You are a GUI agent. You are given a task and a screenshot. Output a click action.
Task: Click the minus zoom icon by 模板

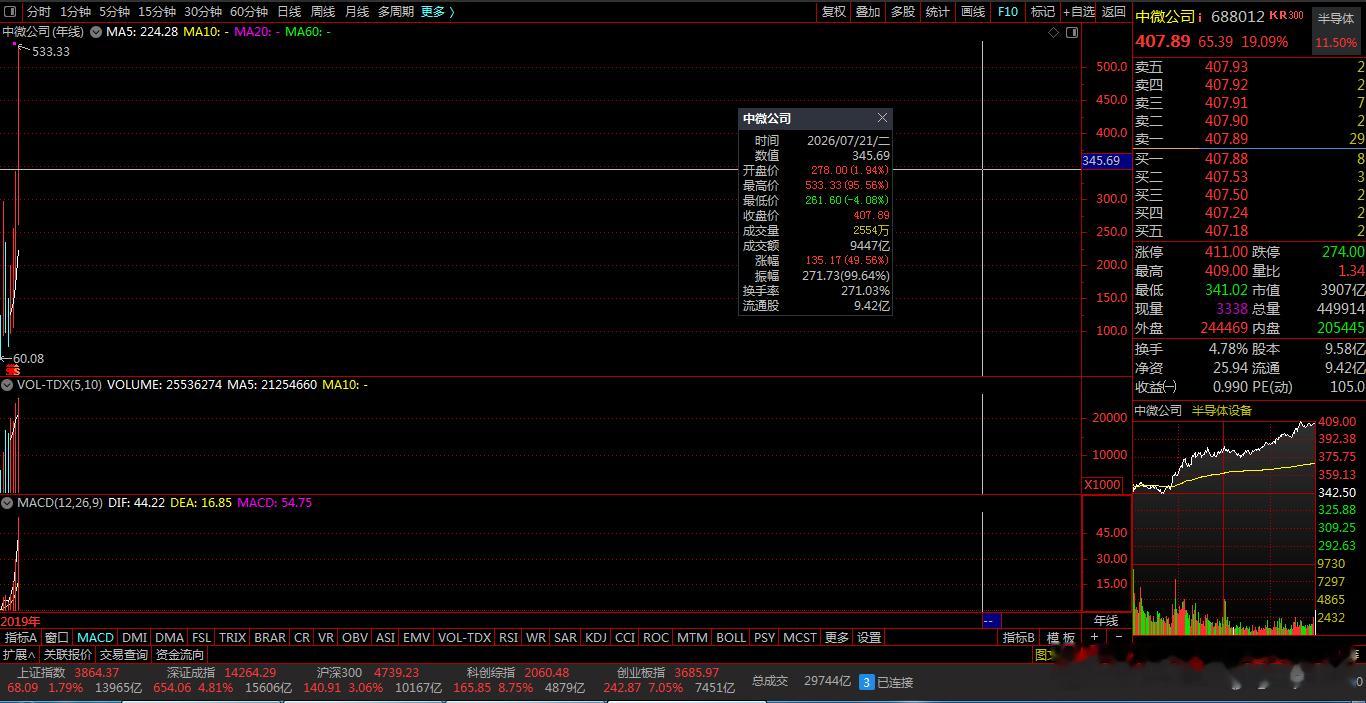coord(1118,637)
